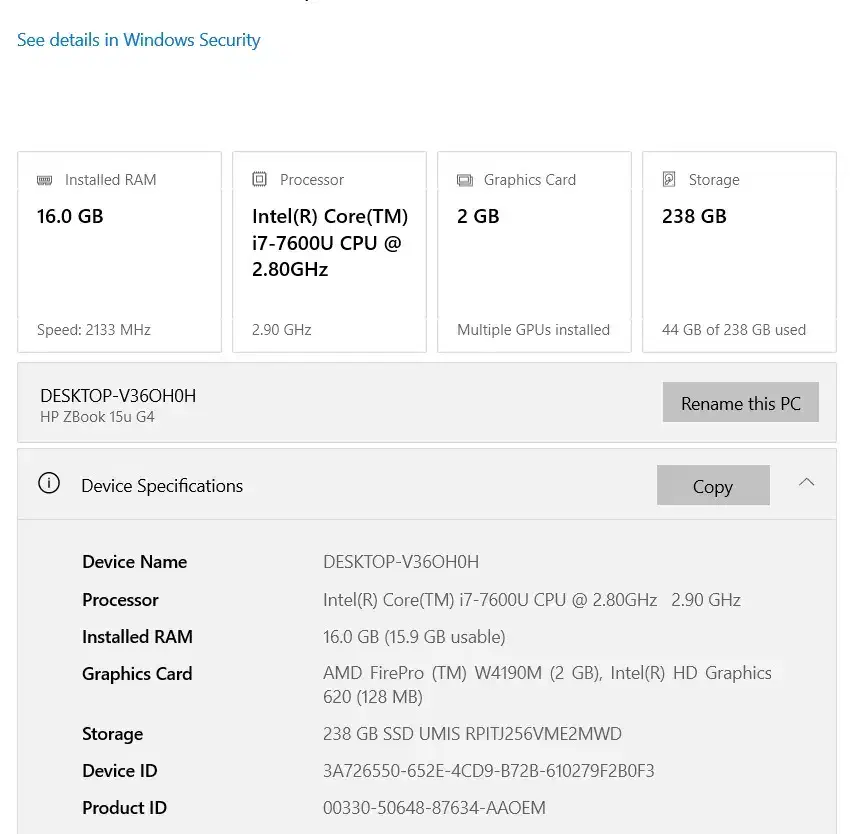Select the computer name DESKTOP-V36OH0H
Viewport: 850px width, 834px height.
pyautogui.click(x=116, y=395)
